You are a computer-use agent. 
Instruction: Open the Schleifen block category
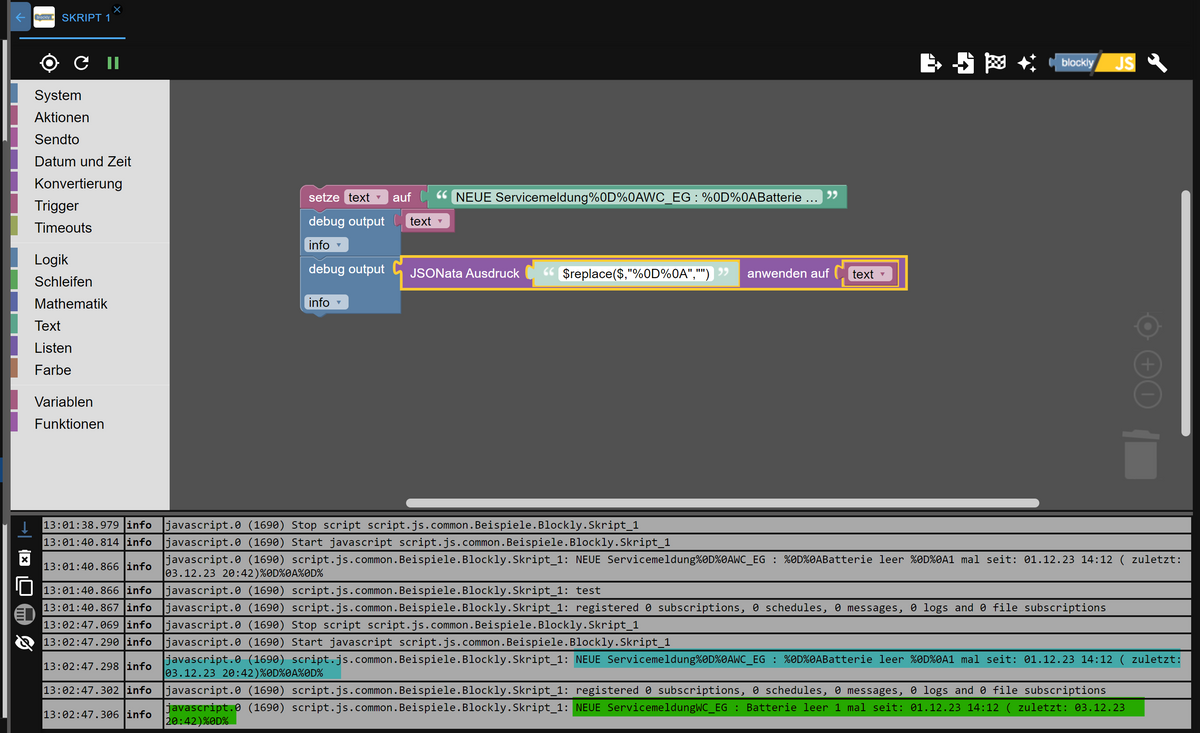63,281
